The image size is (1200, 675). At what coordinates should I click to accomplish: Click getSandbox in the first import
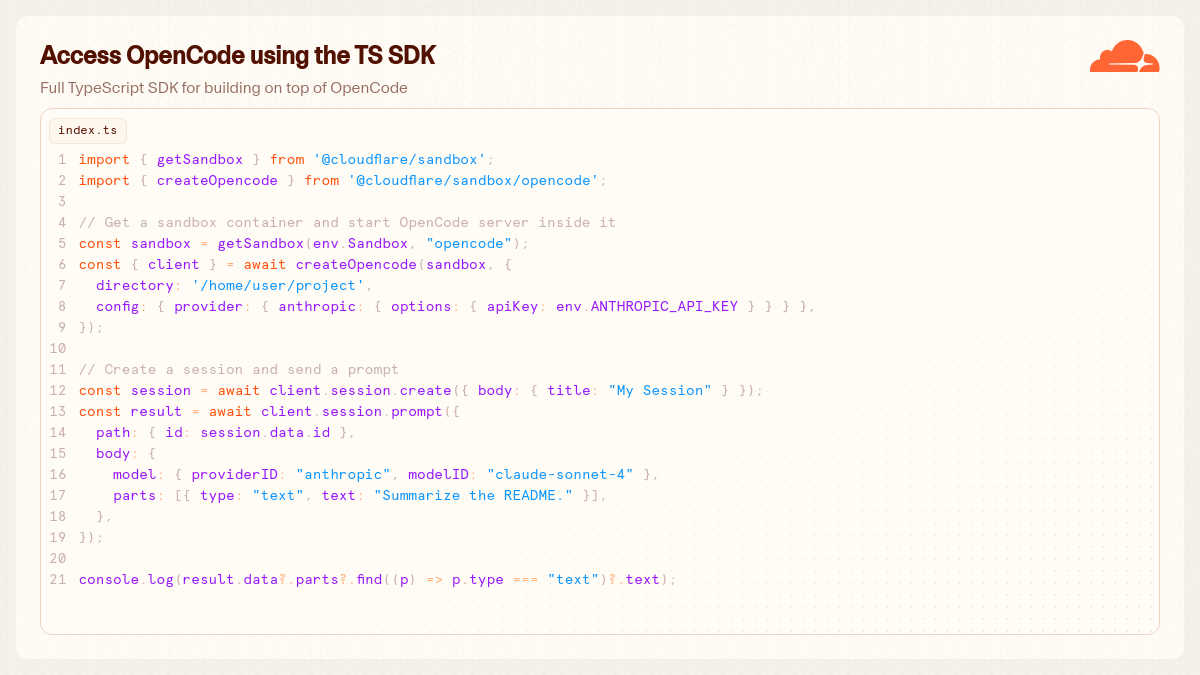[200, 160]
